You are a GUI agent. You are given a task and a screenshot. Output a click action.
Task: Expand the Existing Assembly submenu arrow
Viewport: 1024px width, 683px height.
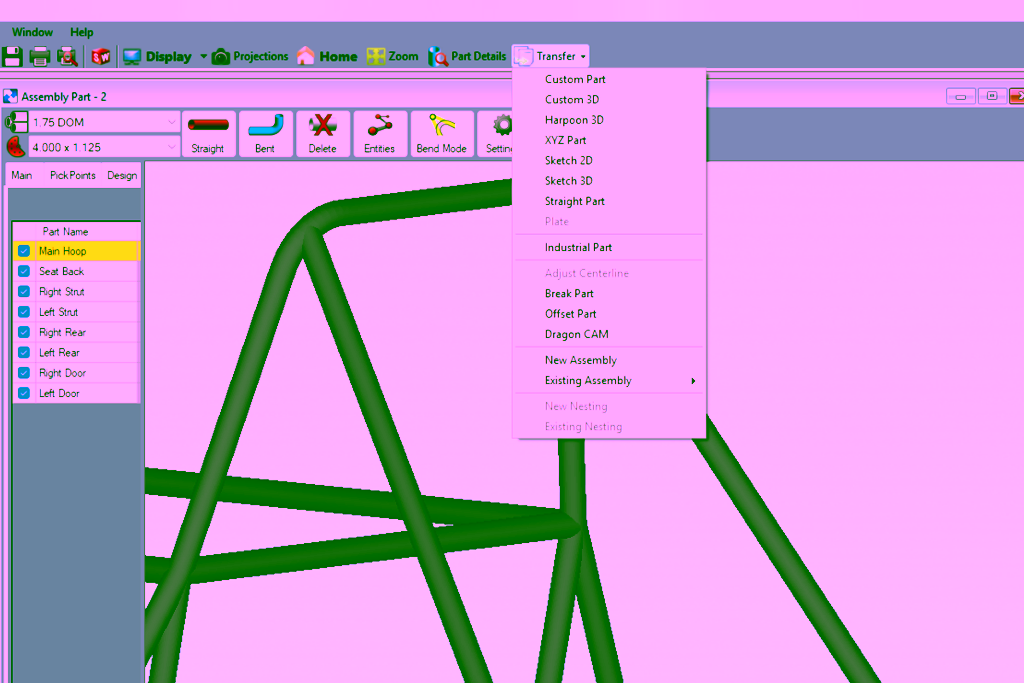pos(693,381)
